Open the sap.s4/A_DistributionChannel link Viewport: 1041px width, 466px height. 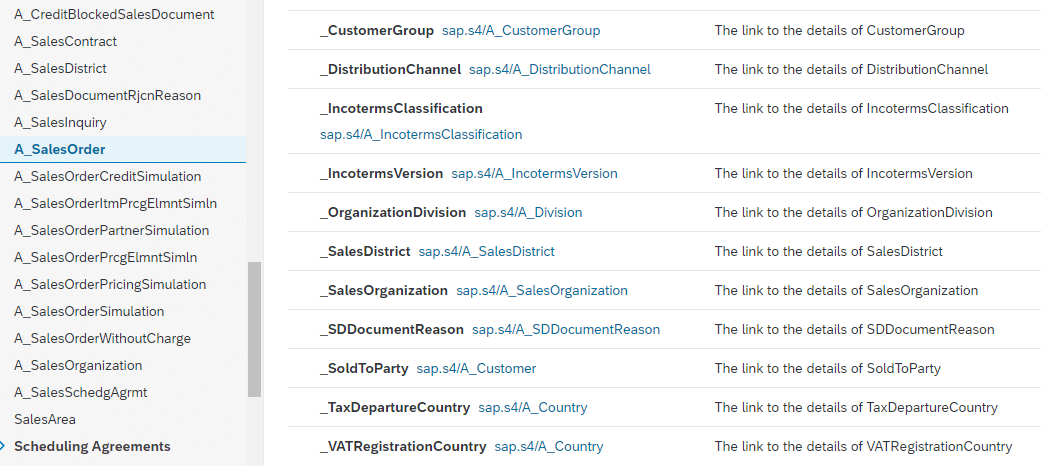pos(559,69)
